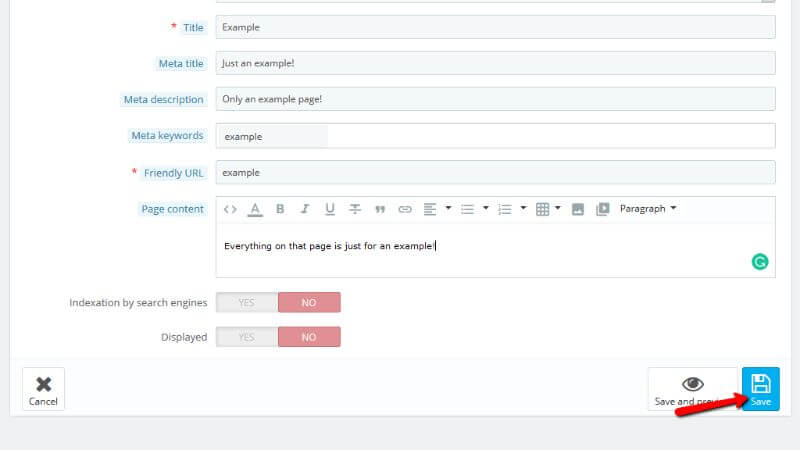Click inside page content text area
The height and width of the screenshot is (450, 800).
point(495,250)
